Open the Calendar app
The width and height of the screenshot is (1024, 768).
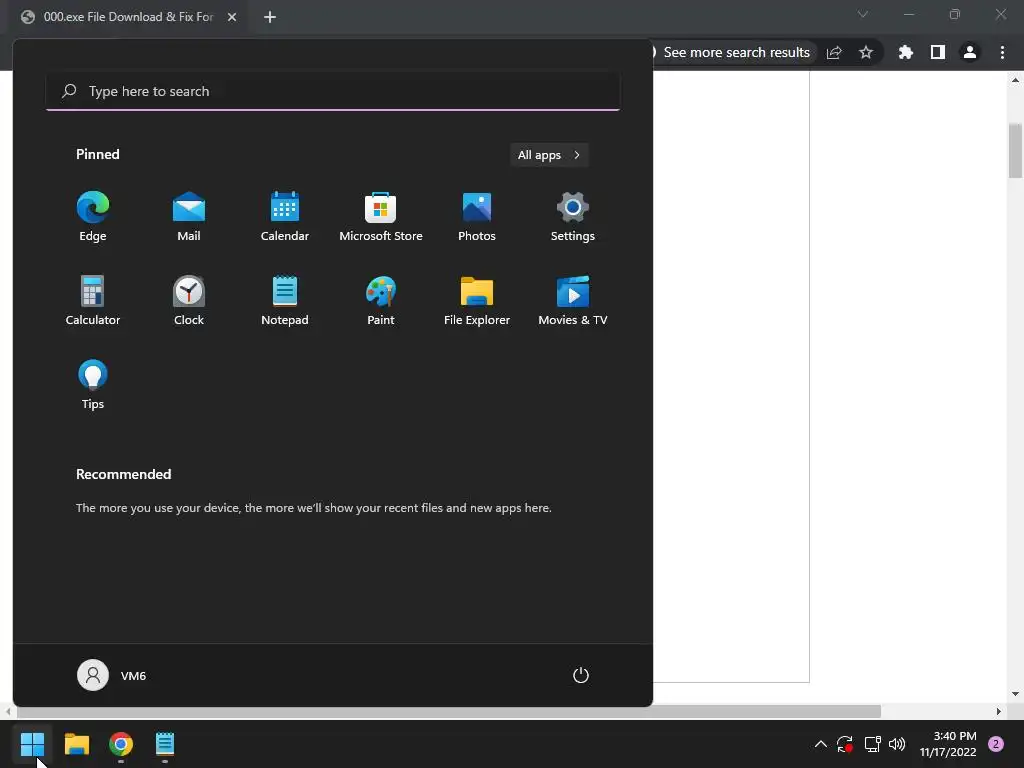[x=285, y=217]
